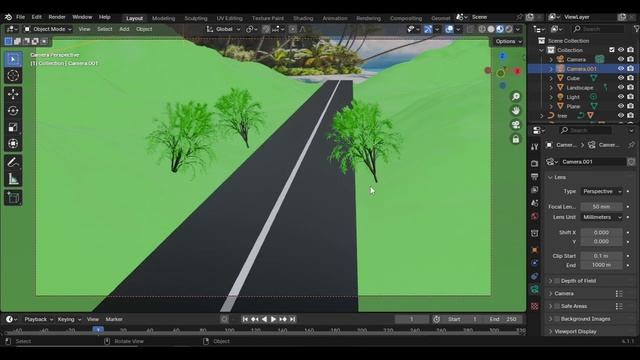640x360 pixels.
Task: Open the Camera Object Data properties tab
Action: pyautogui.click(x=535, y=290)
